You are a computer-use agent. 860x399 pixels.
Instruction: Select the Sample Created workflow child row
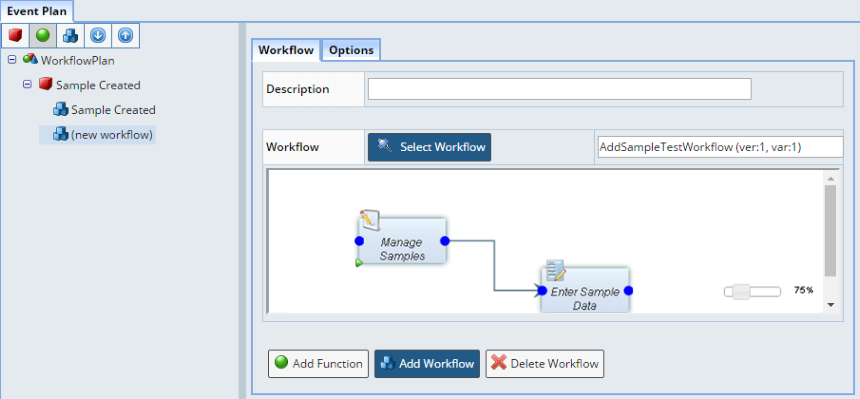pos(113,110)
